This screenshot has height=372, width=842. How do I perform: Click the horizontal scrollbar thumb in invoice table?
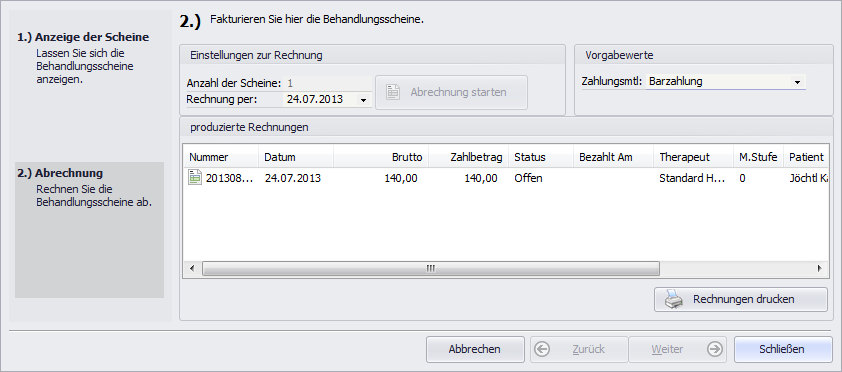click(431, 268)
